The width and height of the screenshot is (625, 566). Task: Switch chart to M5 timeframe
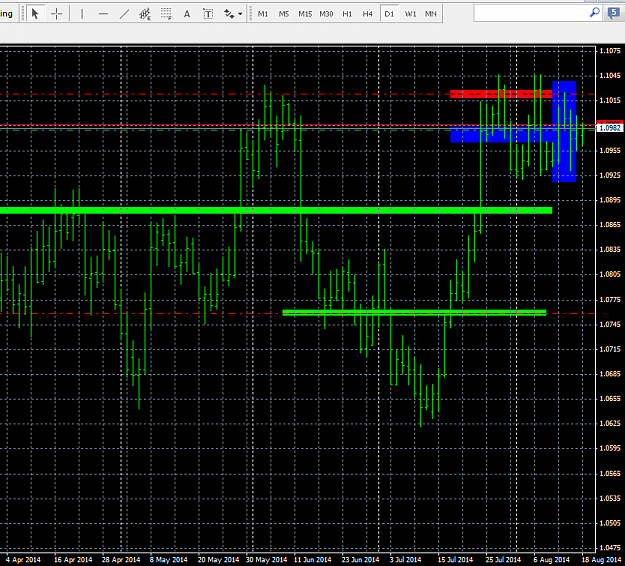(284, 14)
